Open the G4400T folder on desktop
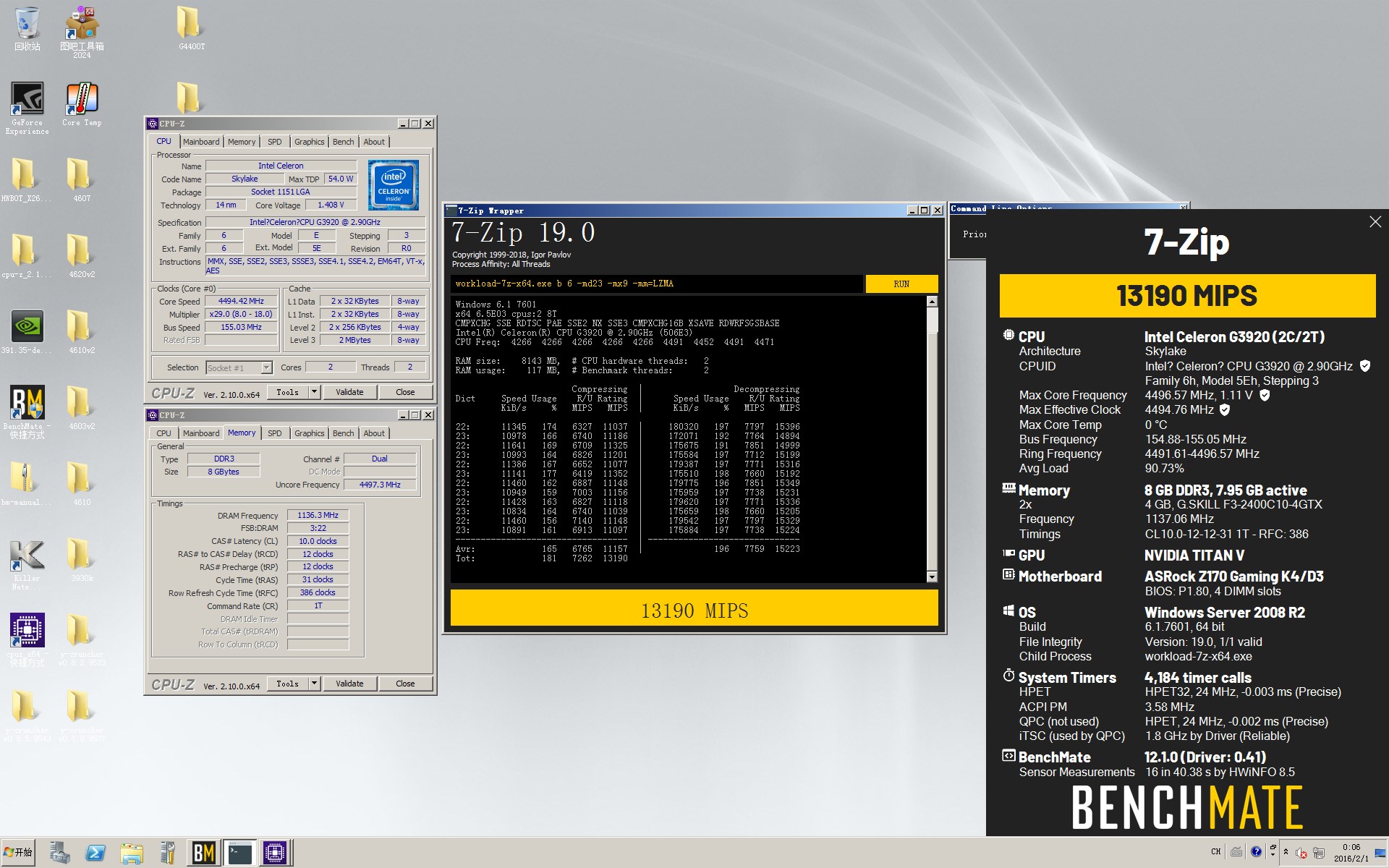The image size is (1389, 868). [191, 29]
